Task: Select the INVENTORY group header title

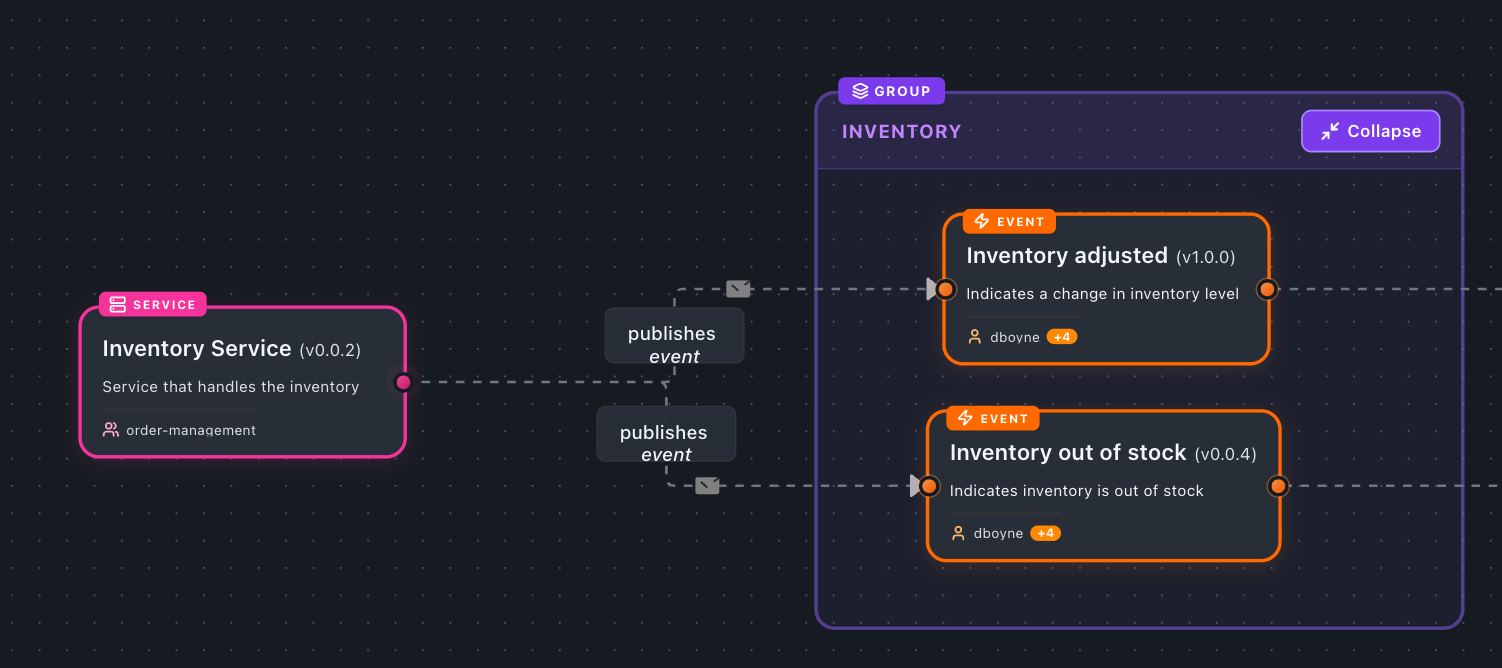Action: point(901,132)
